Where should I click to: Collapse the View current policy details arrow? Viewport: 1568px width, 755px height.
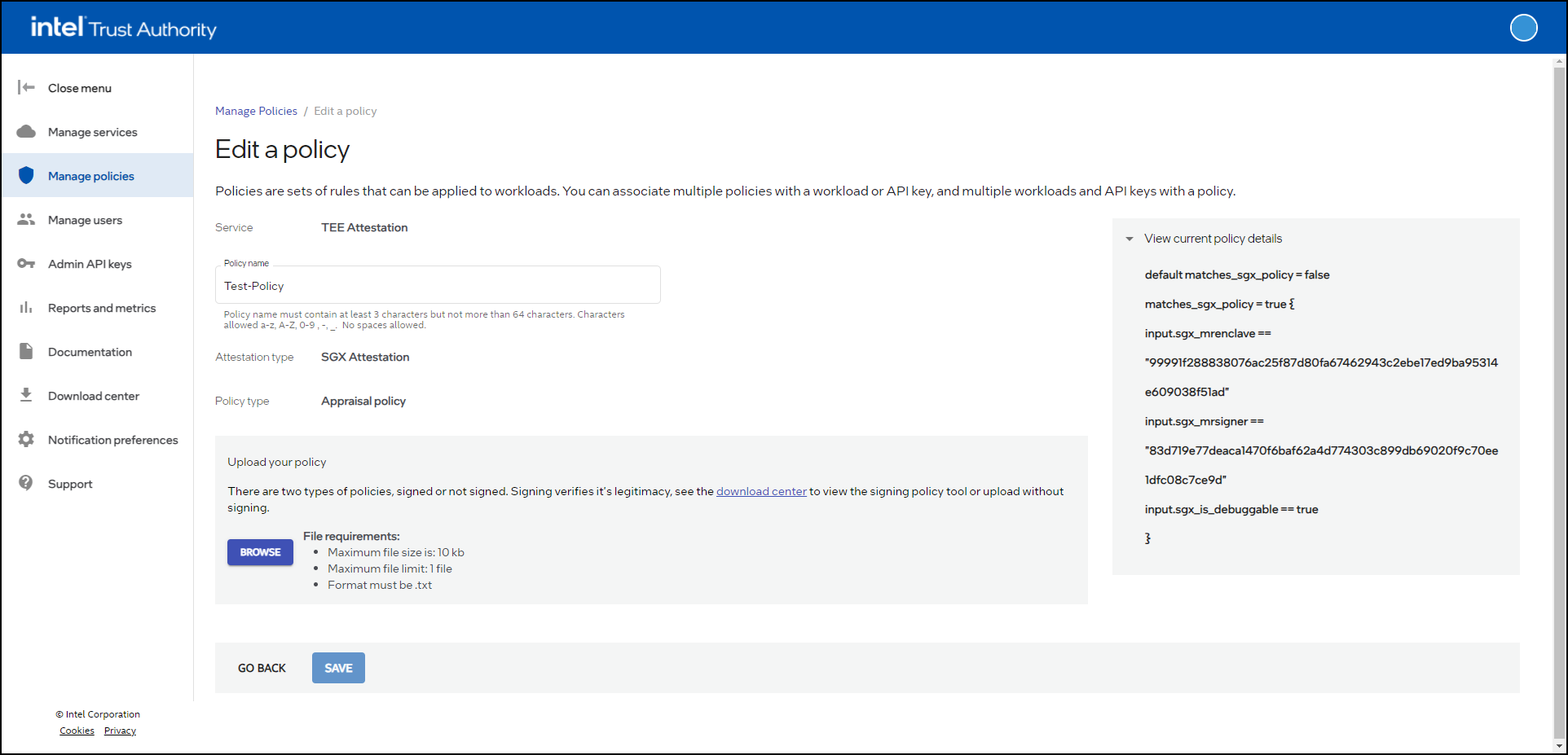pyautogui.click(x=1130, y=239)
